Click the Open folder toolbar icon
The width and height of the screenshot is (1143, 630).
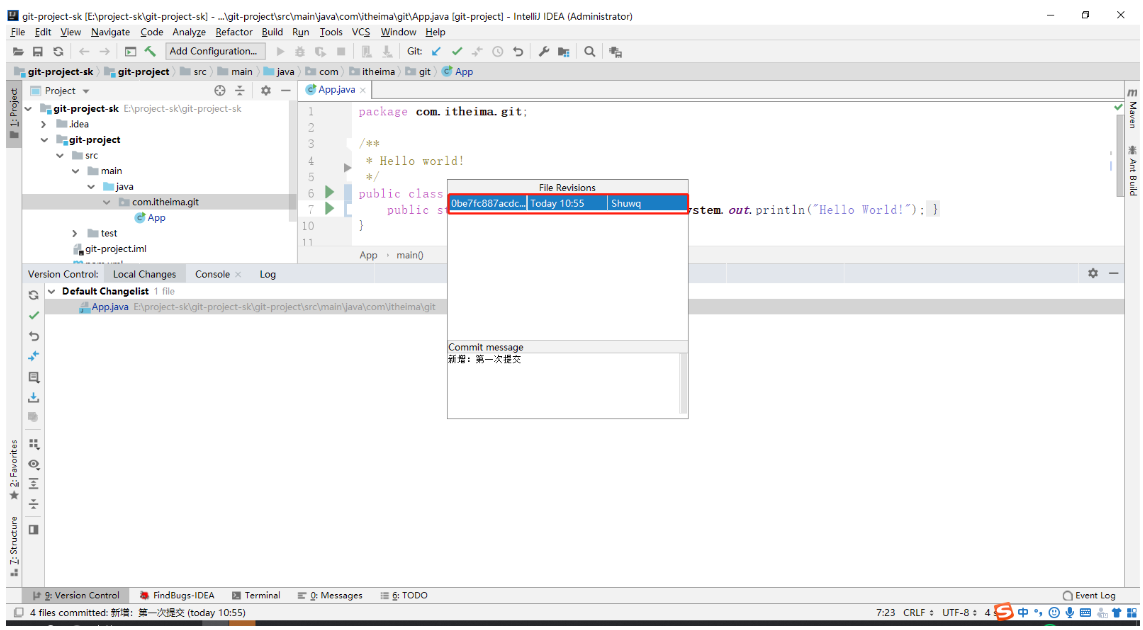click(x=18, y=52)
